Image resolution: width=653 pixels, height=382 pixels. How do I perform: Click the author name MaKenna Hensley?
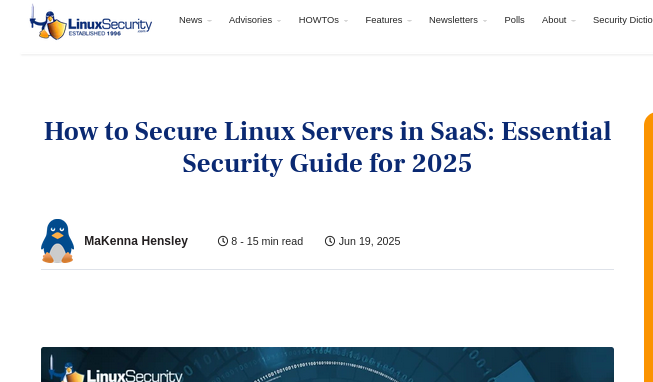pyautogui.click(x=136, y=241)
